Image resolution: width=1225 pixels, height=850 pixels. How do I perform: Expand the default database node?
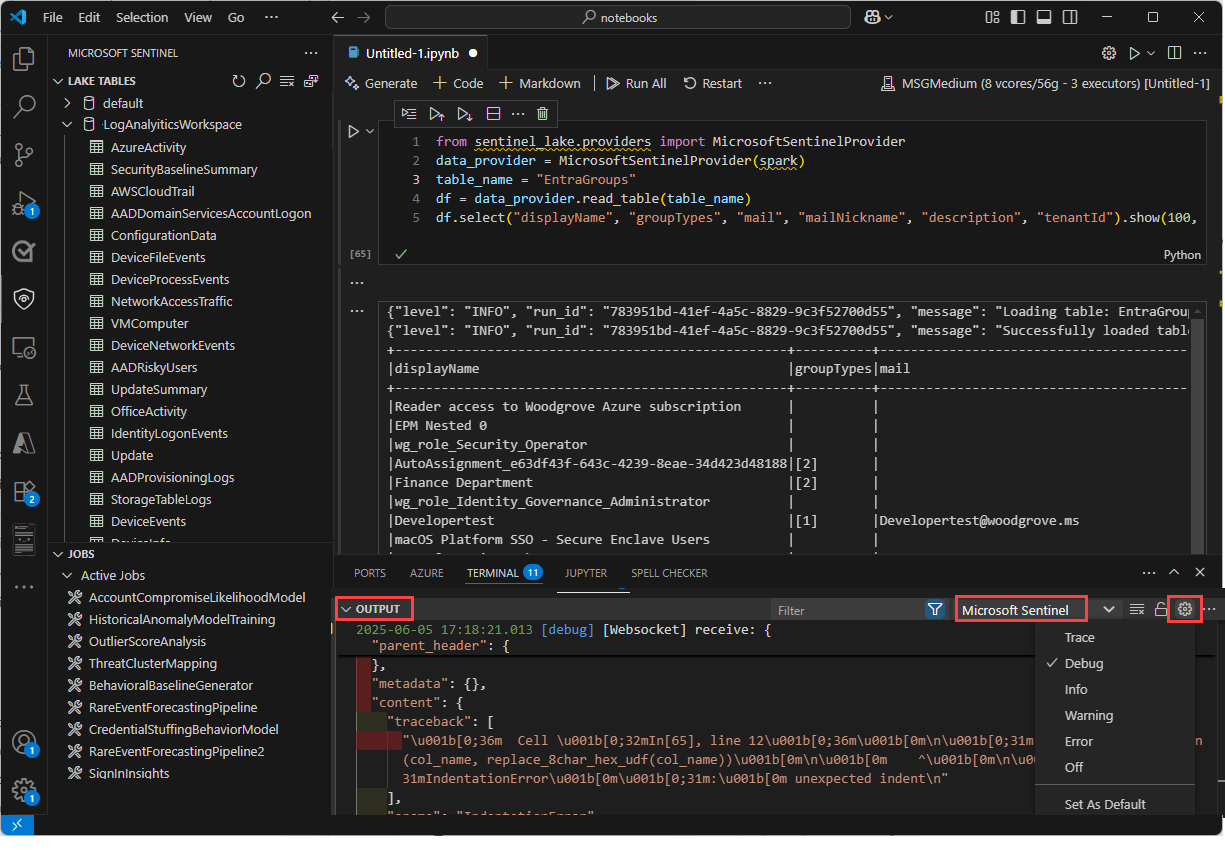tap(68, 103)
